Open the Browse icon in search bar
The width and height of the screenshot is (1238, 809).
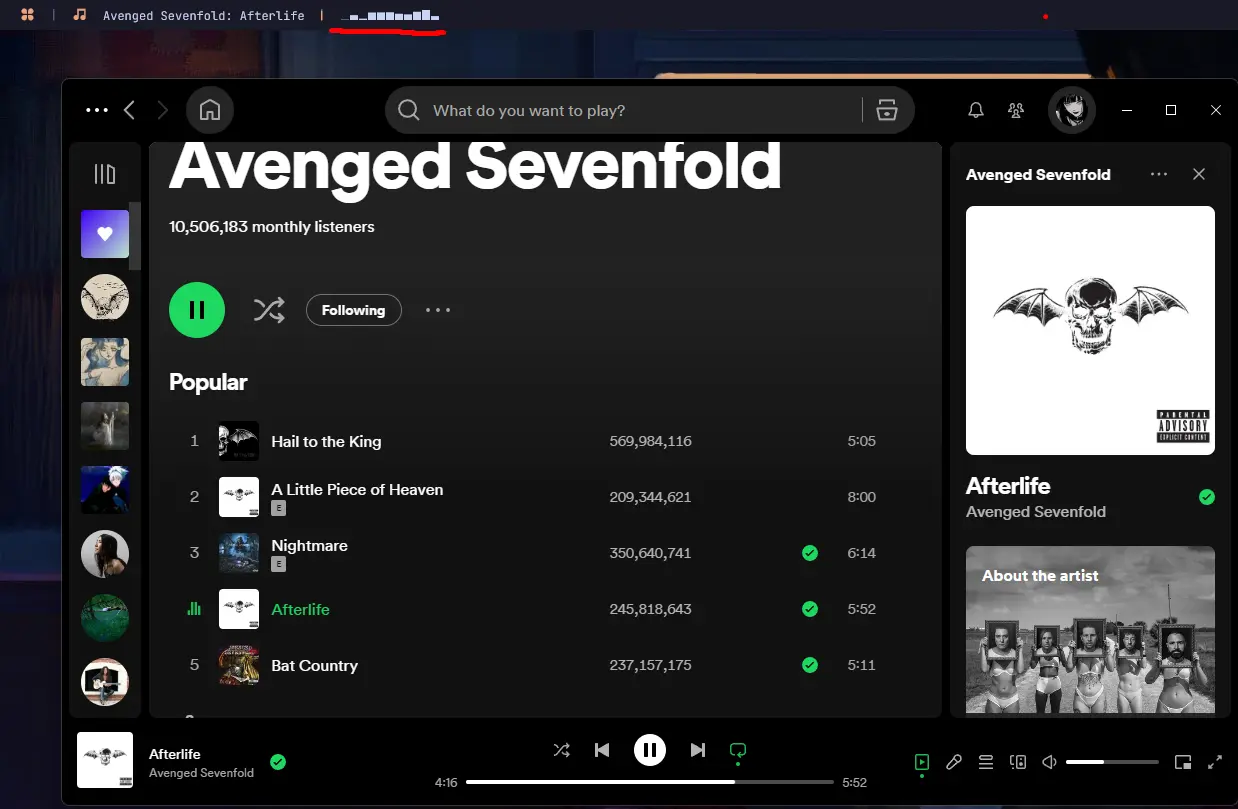click(887, 110)
